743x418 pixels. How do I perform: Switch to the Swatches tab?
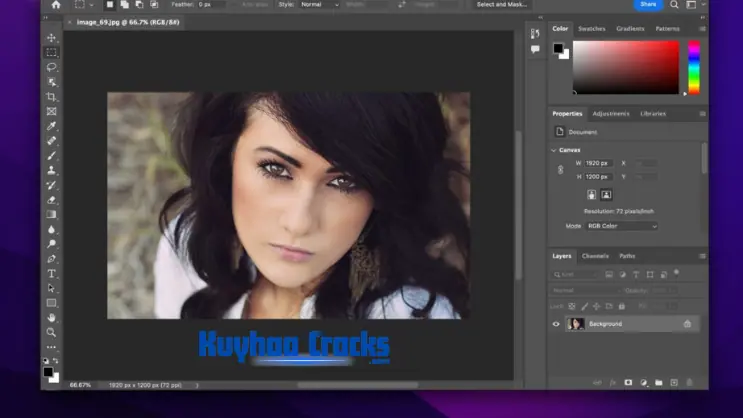[x=592, y=29]
